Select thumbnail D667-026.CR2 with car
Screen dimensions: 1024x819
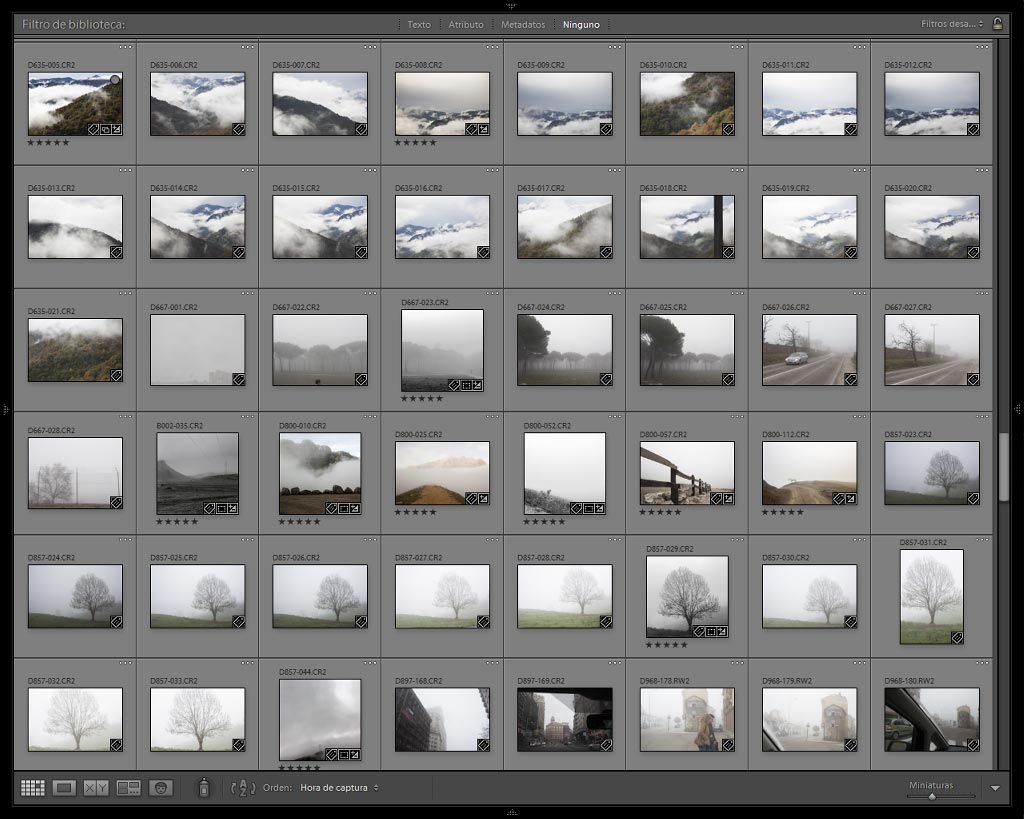pos(809,350)
